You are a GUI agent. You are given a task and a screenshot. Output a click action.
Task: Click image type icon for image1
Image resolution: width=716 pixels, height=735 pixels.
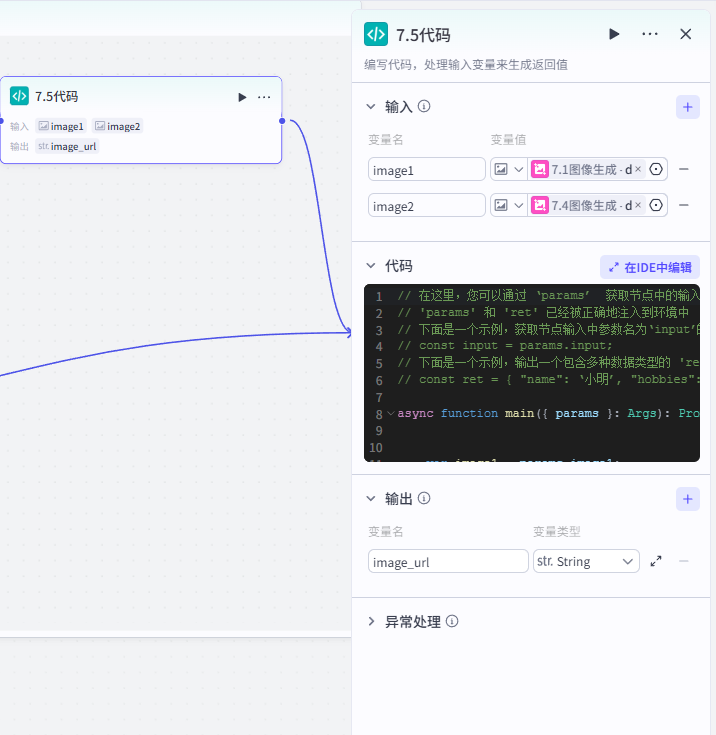(501, 169)
